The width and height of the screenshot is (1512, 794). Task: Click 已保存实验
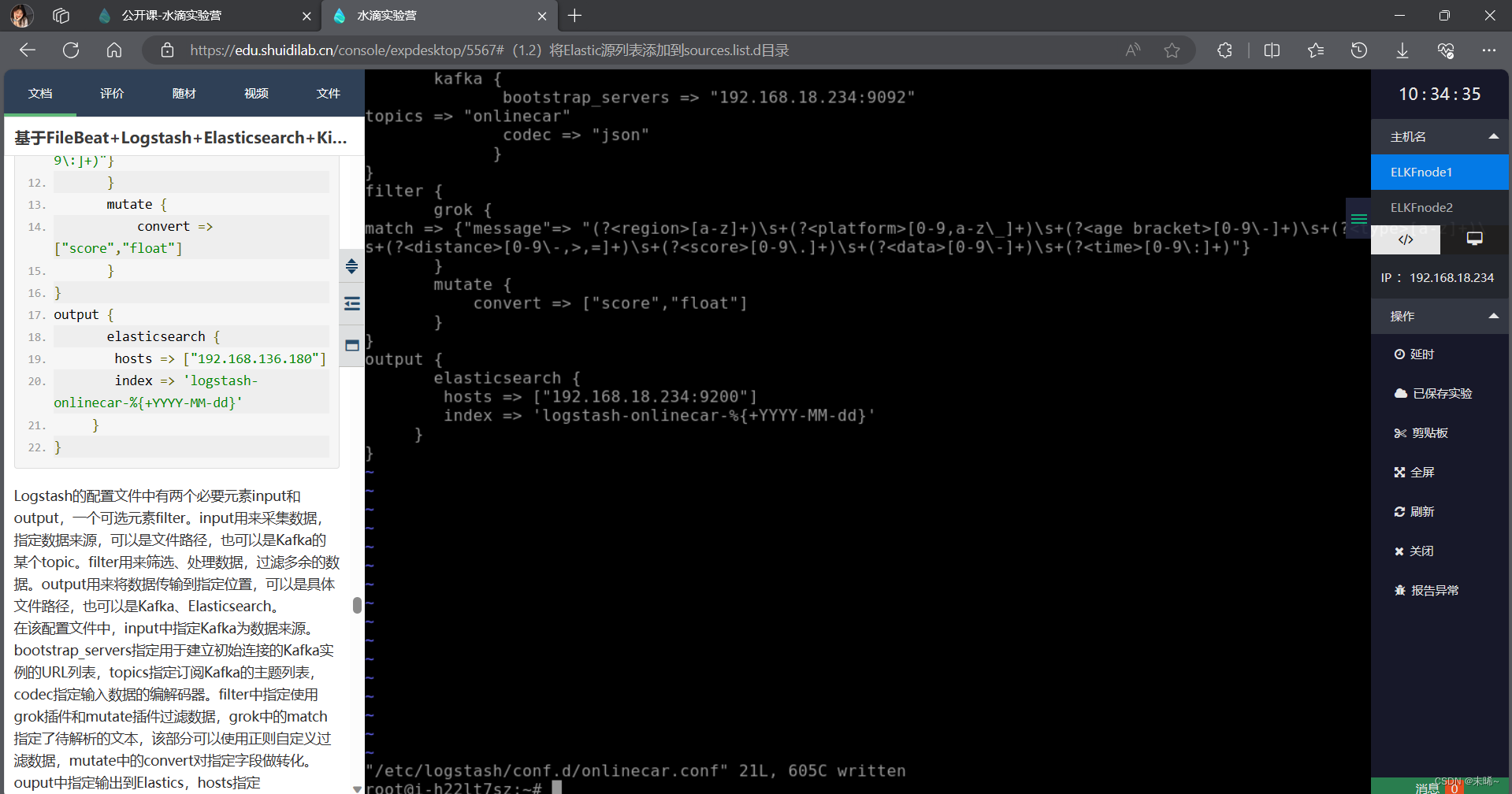tap(1433, 394)
